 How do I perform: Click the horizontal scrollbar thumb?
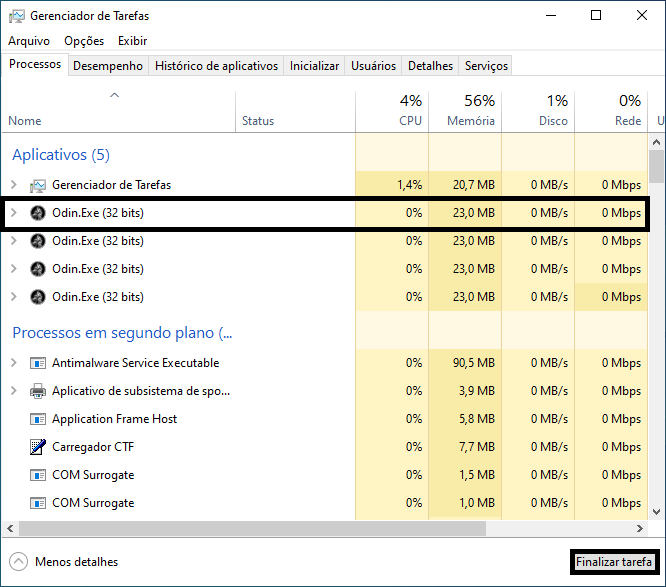(252, 529)
